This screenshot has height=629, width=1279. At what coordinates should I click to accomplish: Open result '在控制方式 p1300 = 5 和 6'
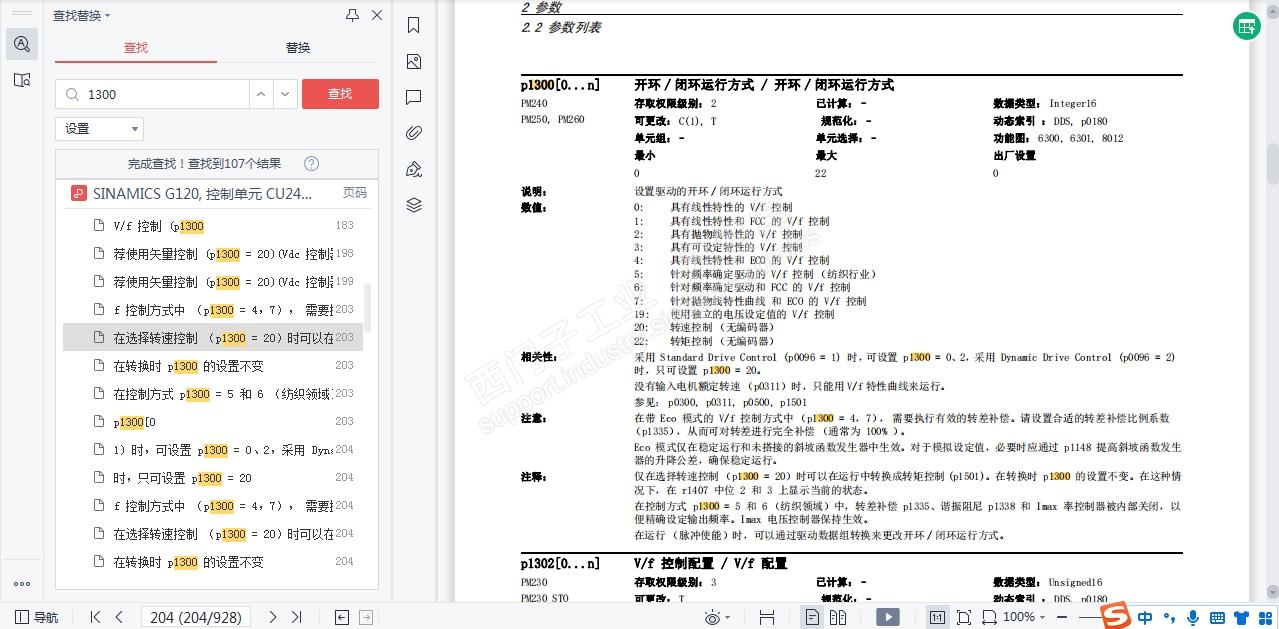(x=213, y=394)
